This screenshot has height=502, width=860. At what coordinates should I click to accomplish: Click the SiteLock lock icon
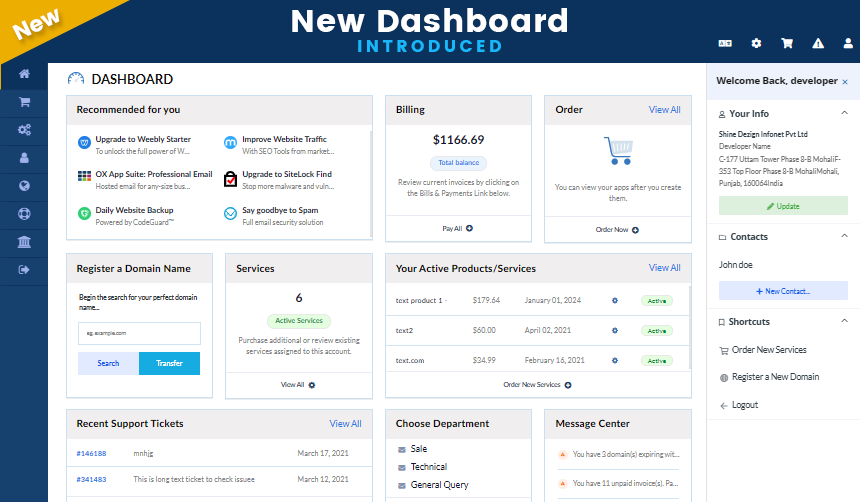click(231, 179)
